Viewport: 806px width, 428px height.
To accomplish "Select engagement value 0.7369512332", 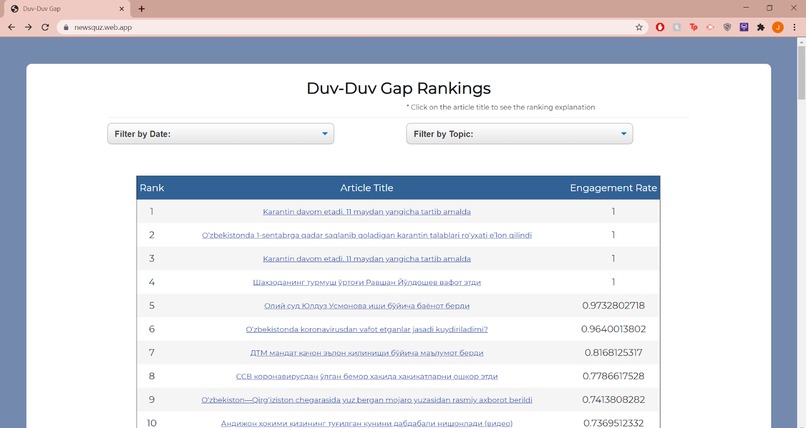I will (x=613, y=423).
